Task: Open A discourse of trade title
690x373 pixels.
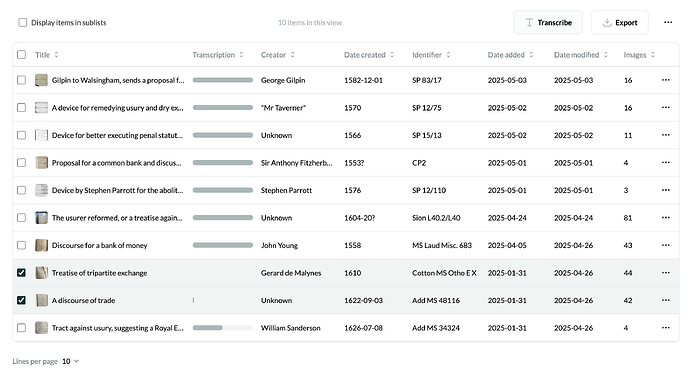Action: [x=84, y=300]
